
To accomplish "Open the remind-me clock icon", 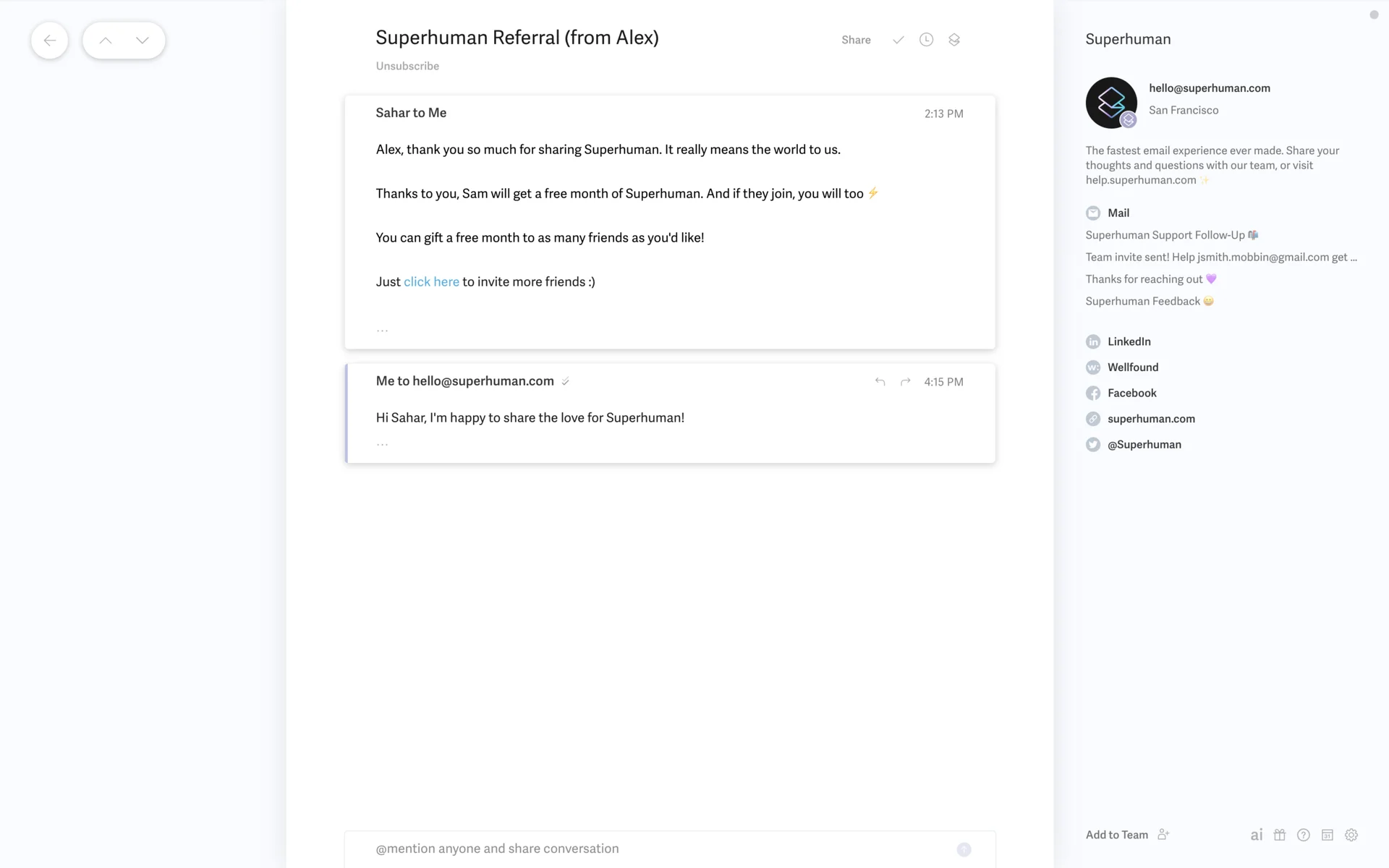I will pos(926,40).
